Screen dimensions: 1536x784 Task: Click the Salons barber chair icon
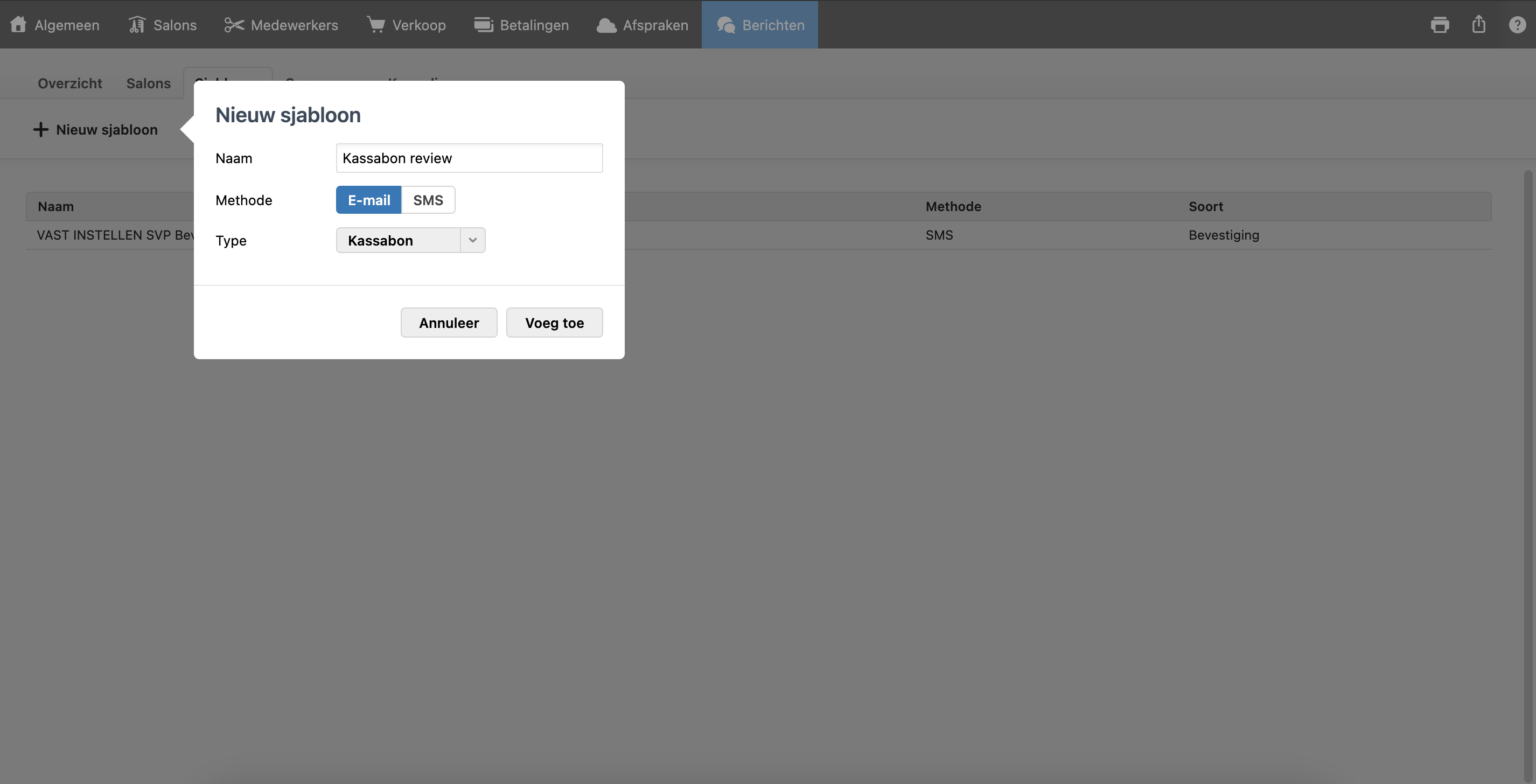[x=137, y=24]
